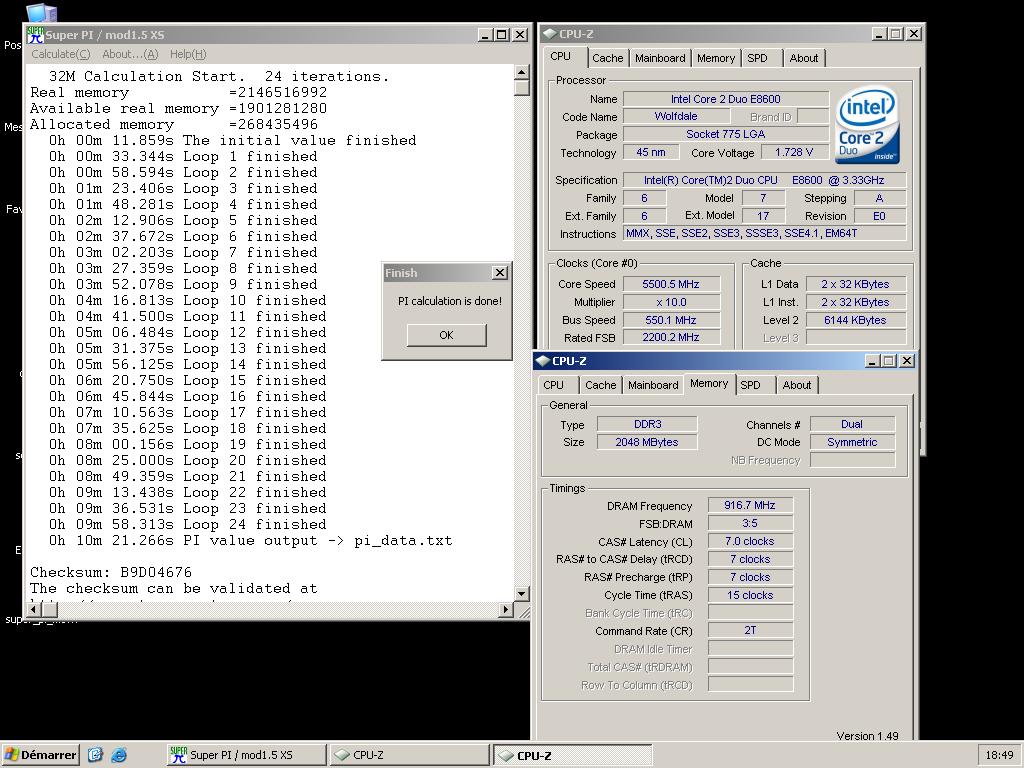The height and width of the screenshot is (768, 1024).
Task: Close the Finish dialog
Action: coord(500,272)
